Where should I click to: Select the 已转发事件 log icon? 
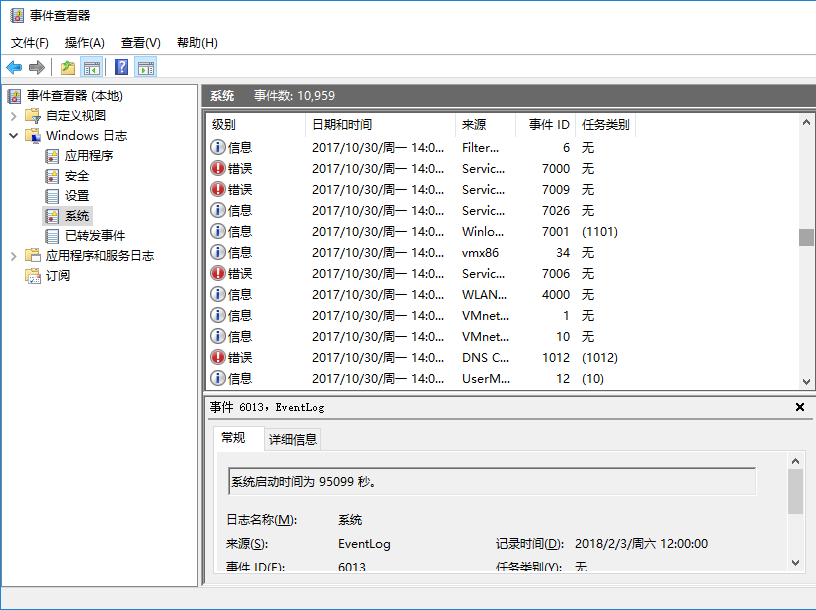[x=53, y=236]
